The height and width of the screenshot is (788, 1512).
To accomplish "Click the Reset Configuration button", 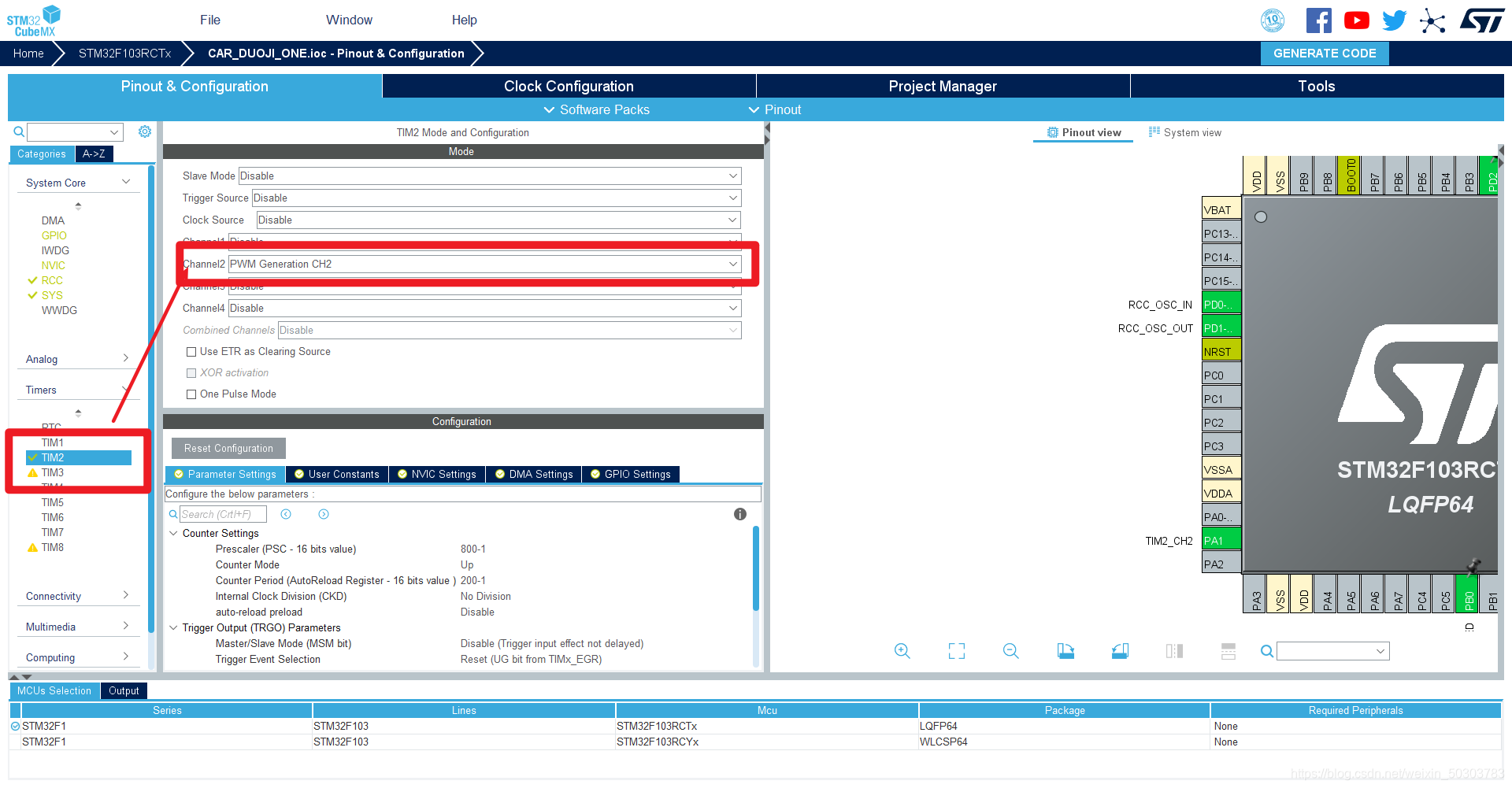I will pos(228,448).
